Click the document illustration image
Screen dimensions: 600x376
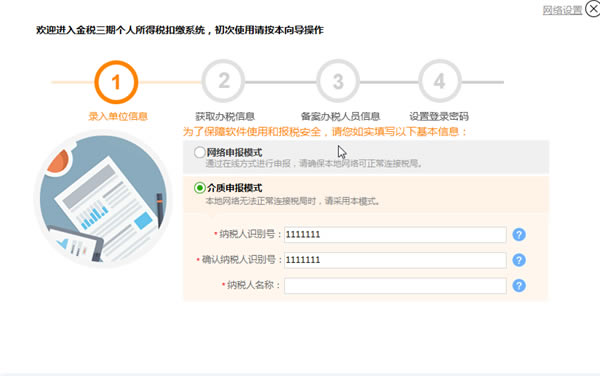(103, 199)
